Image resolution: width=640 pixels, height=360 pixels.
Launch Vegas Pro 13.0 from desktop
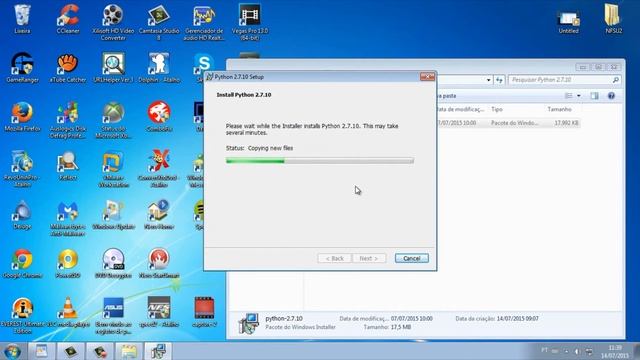[x=250, y=22]
